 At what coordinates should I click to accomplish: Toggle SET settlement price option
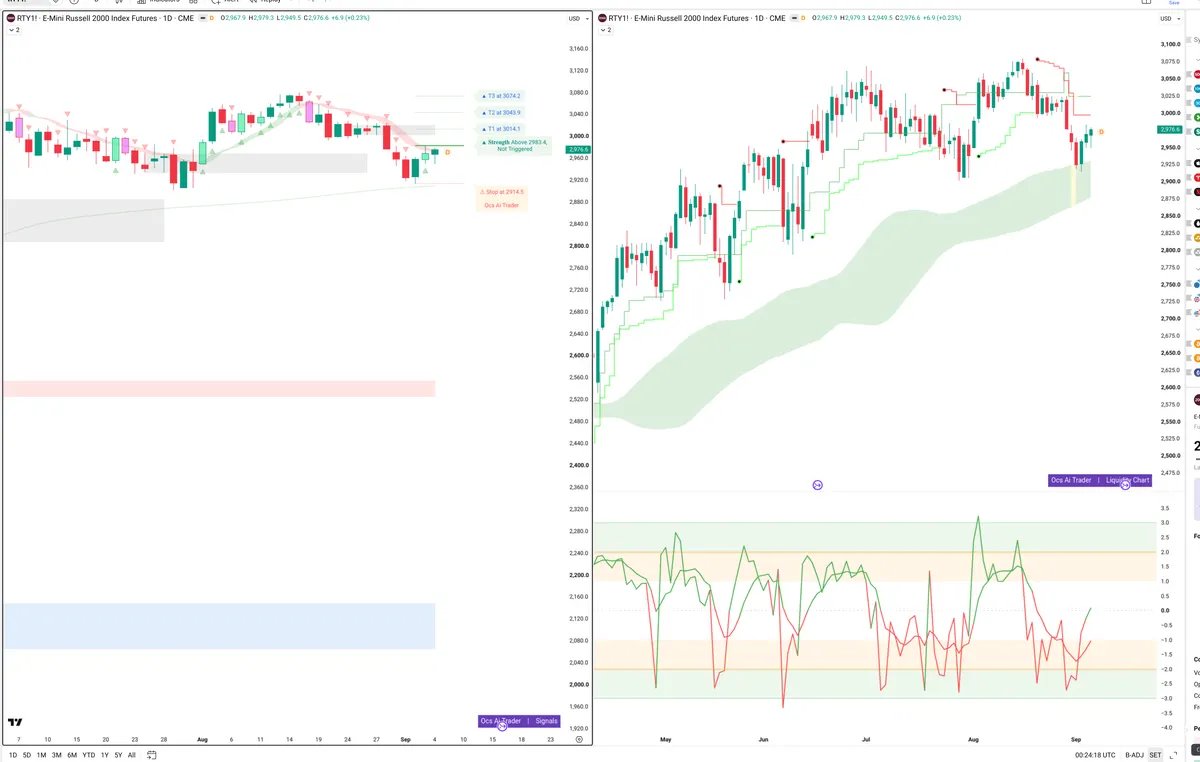[x=1155, y=755]
